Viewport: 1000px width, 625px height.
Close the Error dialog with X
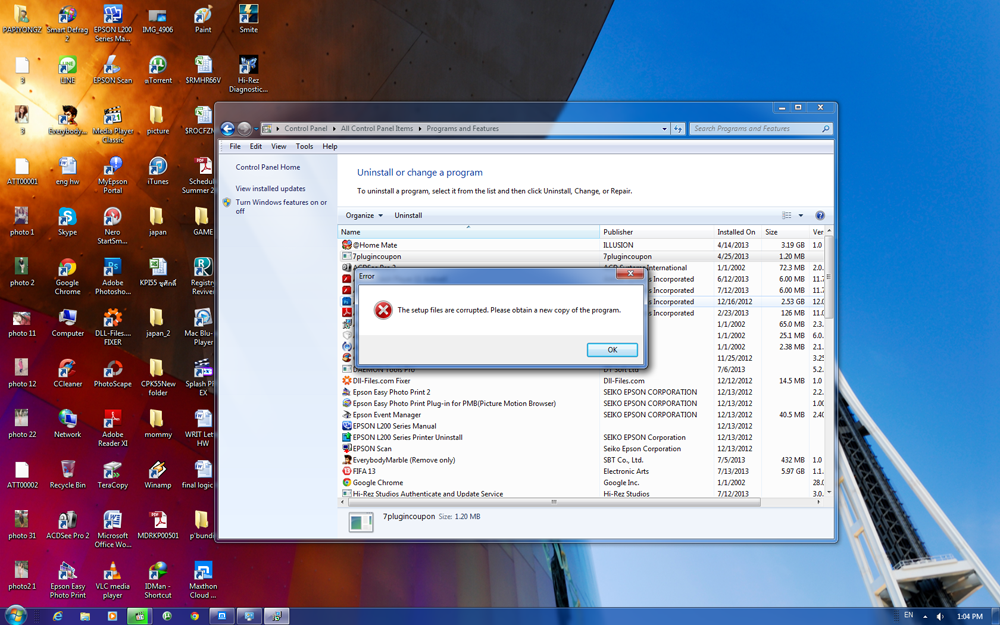(629, 274)
